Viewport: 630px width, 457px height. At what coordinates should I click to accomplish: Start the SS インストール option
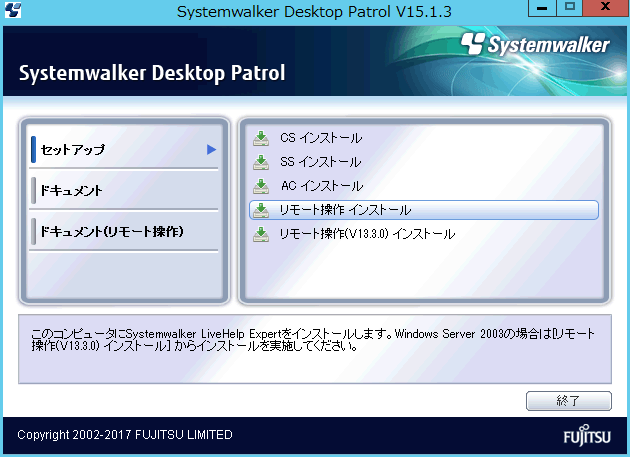pos(424,162)
